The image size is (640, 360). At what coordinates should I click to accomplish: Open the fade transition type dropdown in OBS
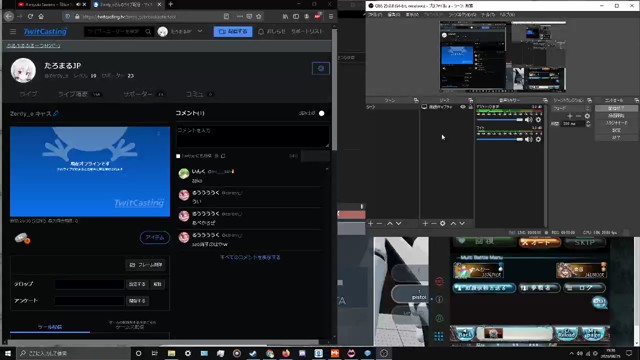[571, 109]
